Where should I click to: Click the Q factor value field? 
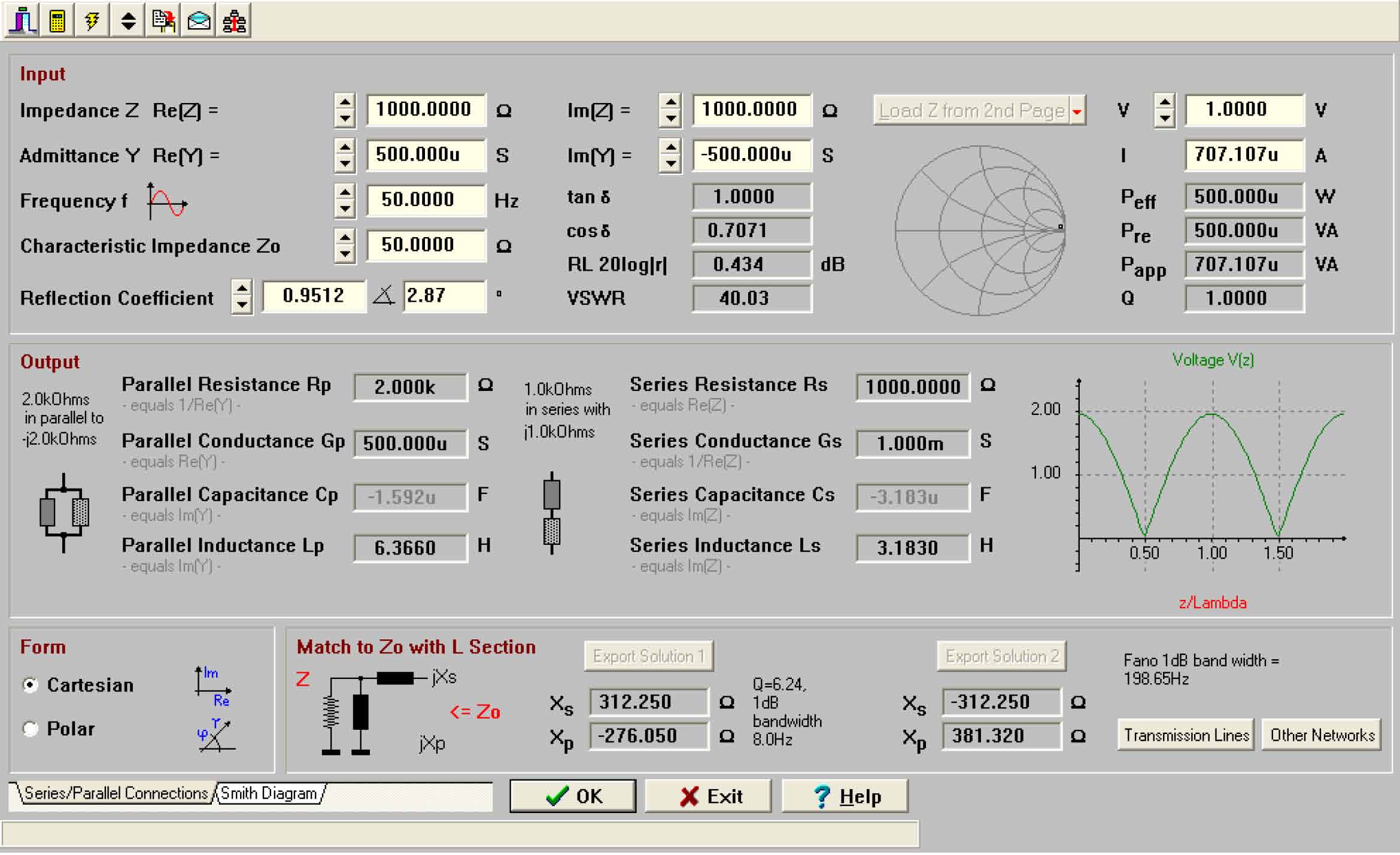1244,299
